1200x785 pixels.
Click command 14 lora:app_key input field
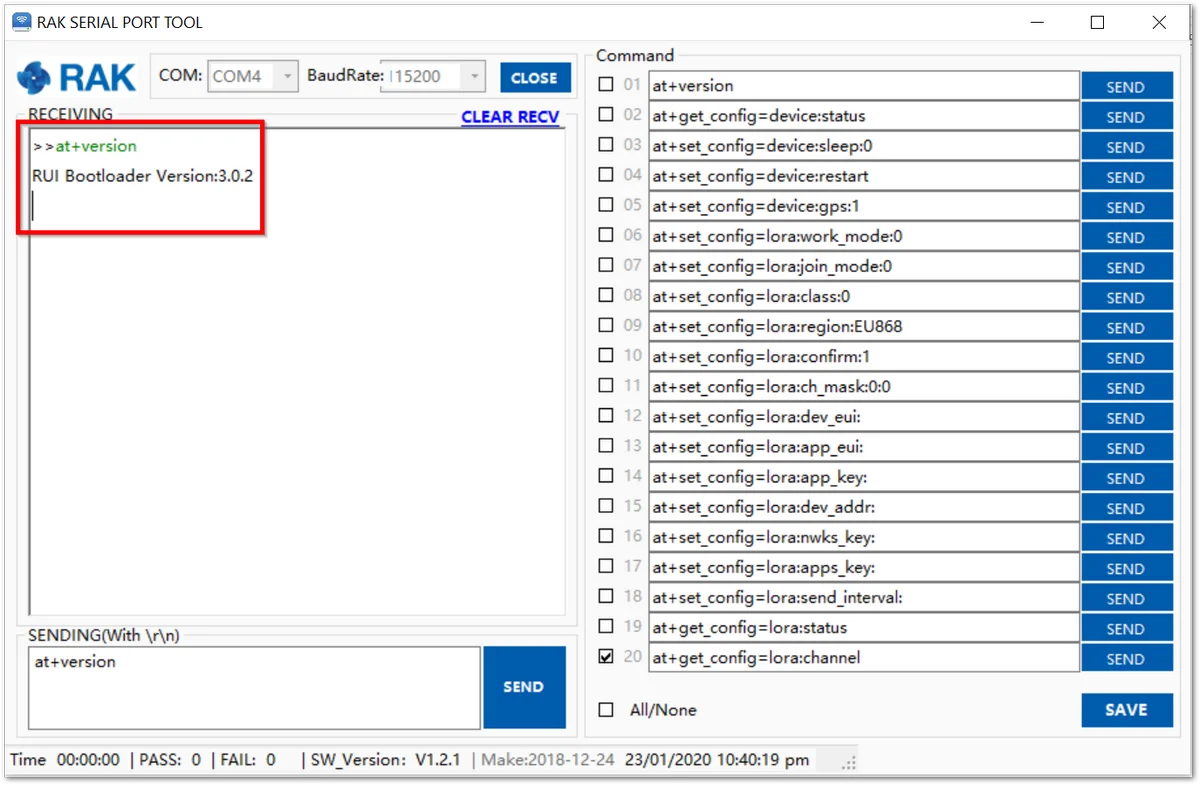point(864,477)
